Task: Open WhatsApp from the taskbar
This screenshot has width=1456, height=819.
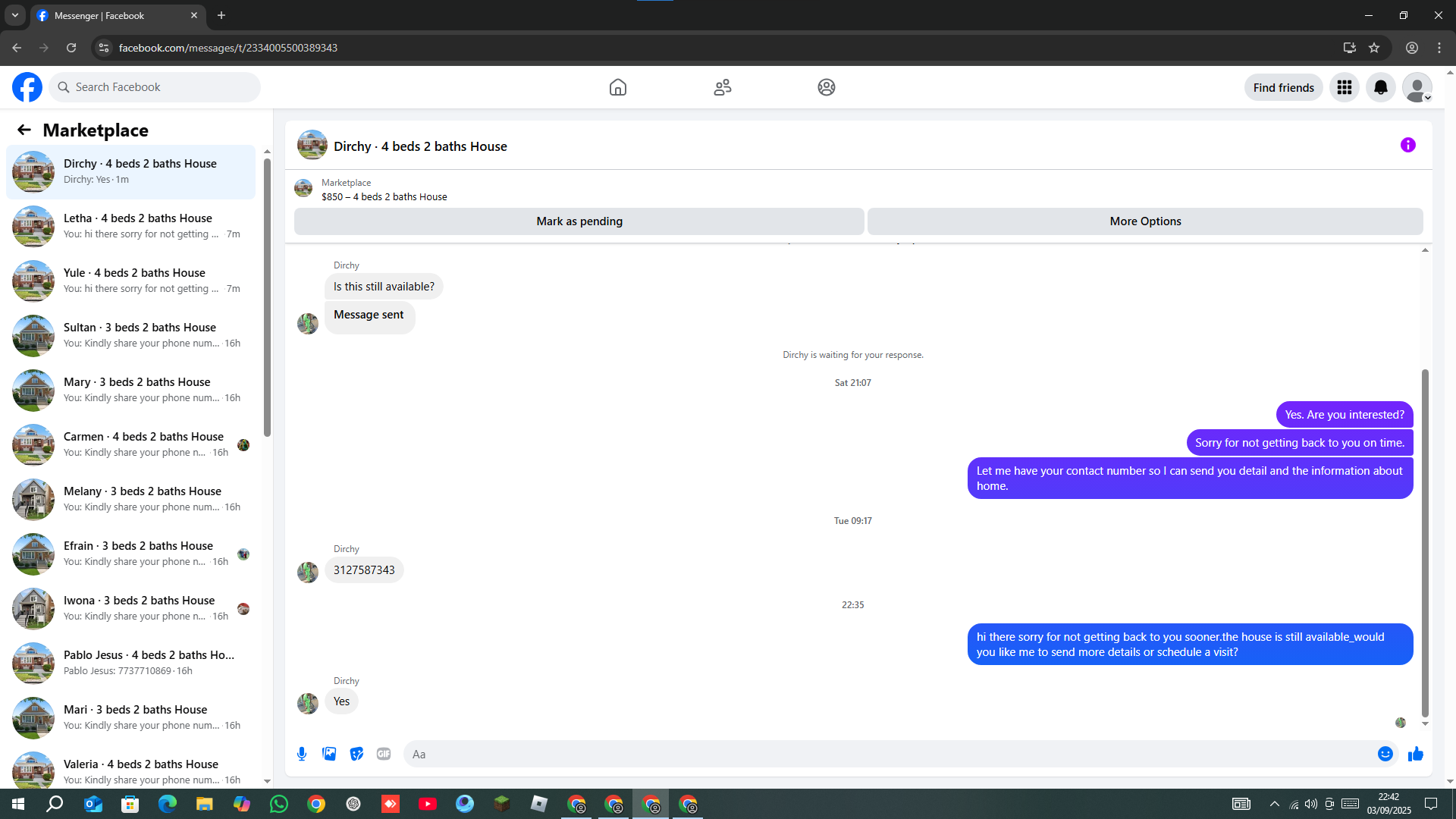Action: click(279, 804)
